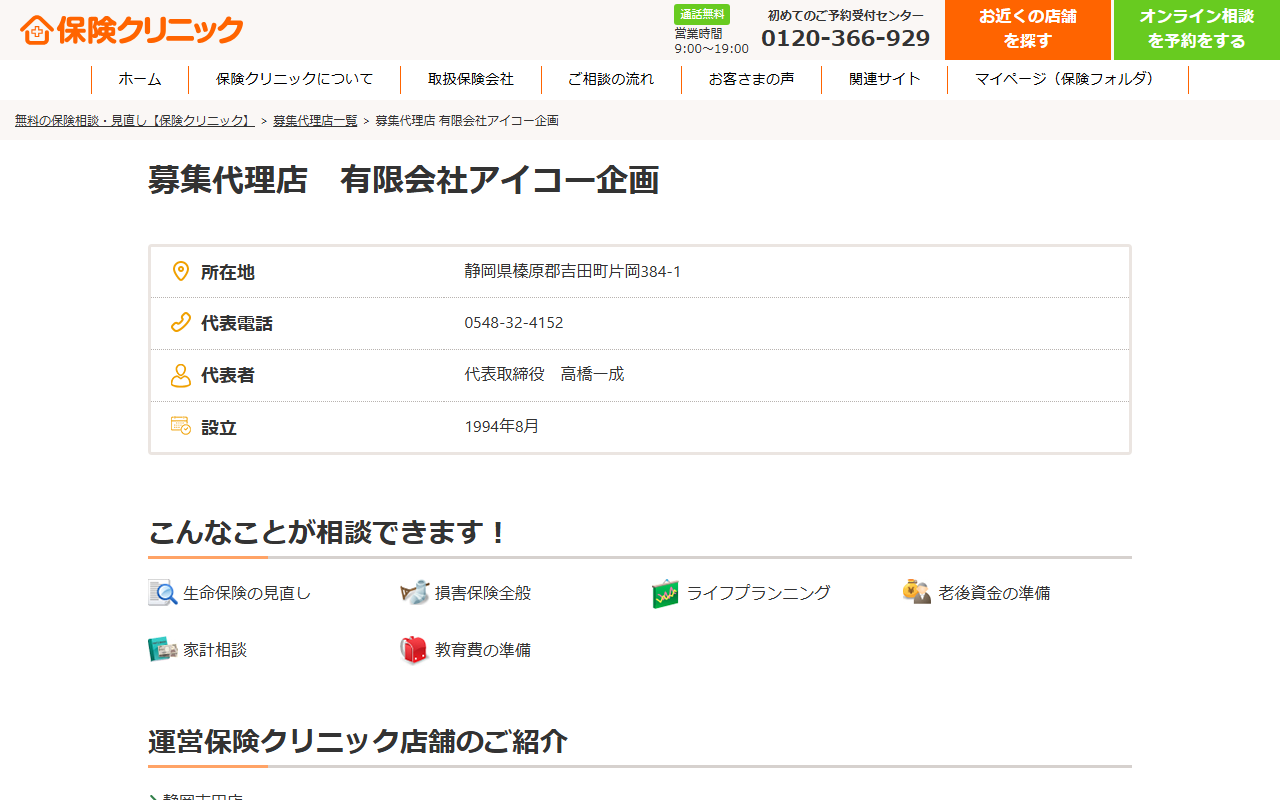Click the 損害保険全般 text
1280x800 pixels.
pyautogui.click(x=483, y=593)
